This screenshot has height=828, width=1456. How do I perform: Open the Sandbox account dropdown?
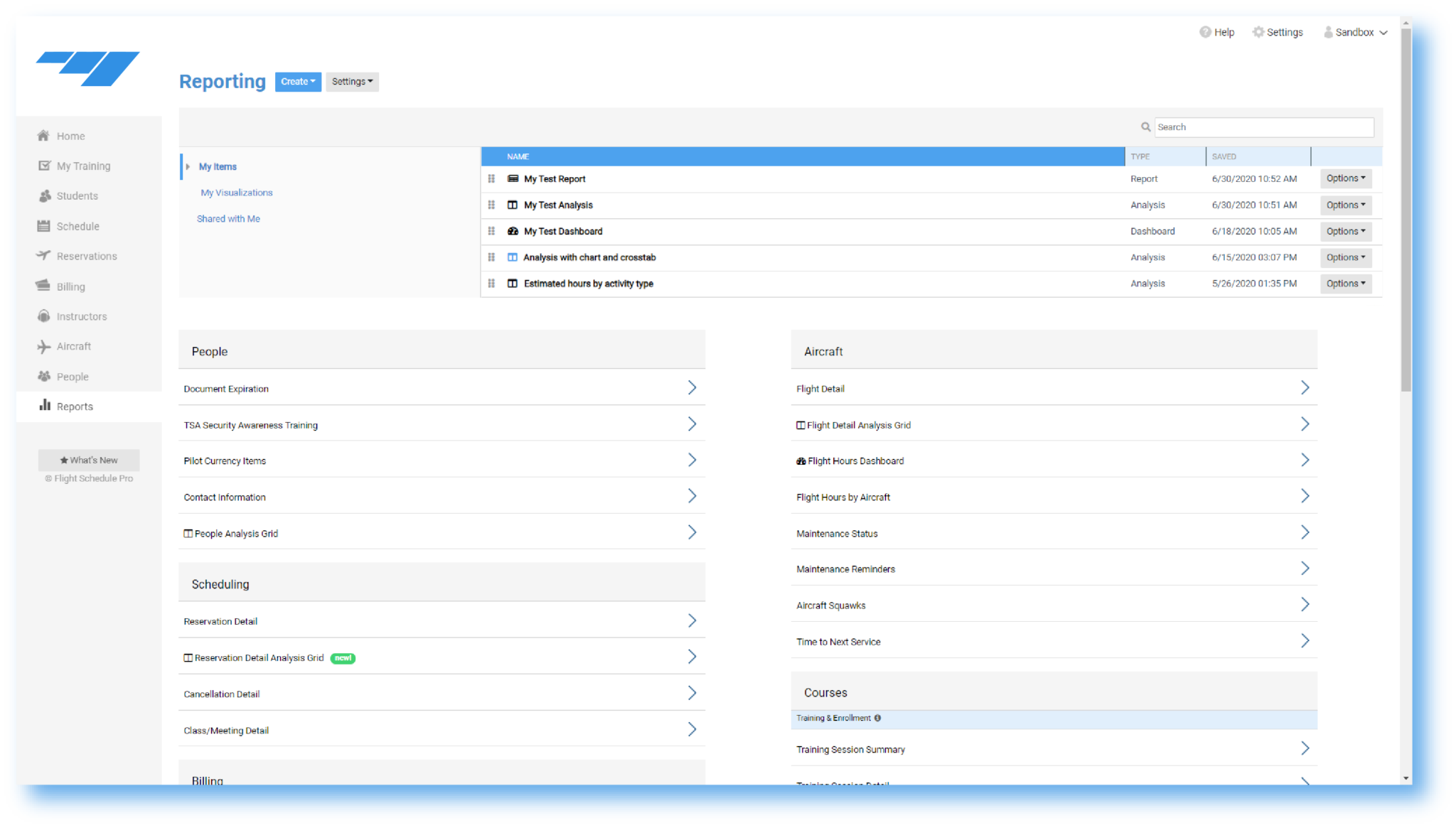point(1354,32)
